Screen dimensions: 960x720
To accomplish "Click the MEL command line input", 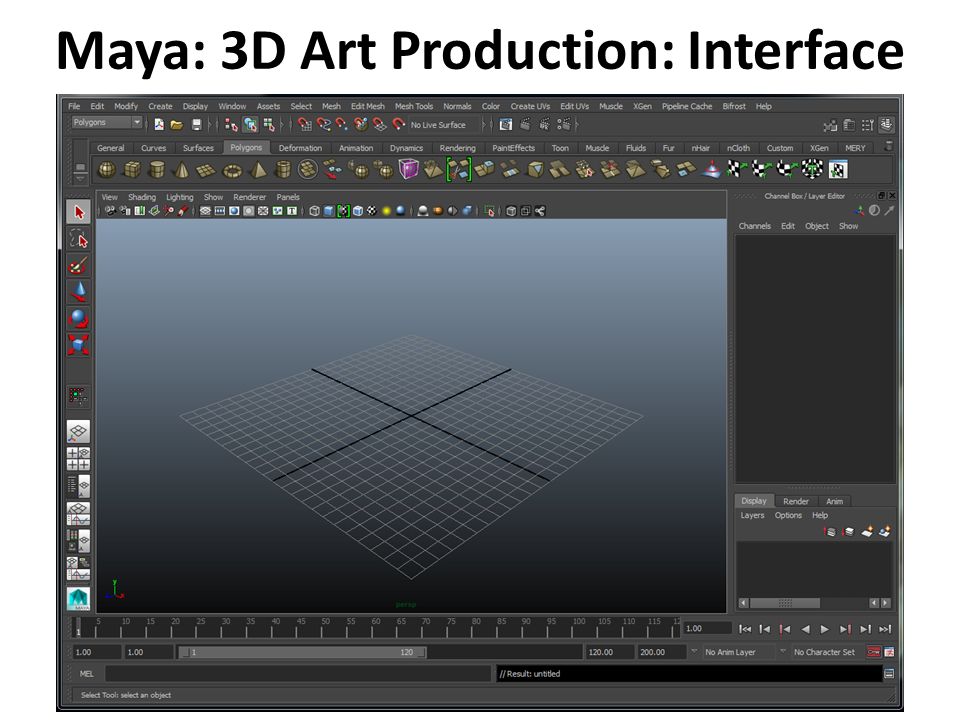I will coord(298,673).
